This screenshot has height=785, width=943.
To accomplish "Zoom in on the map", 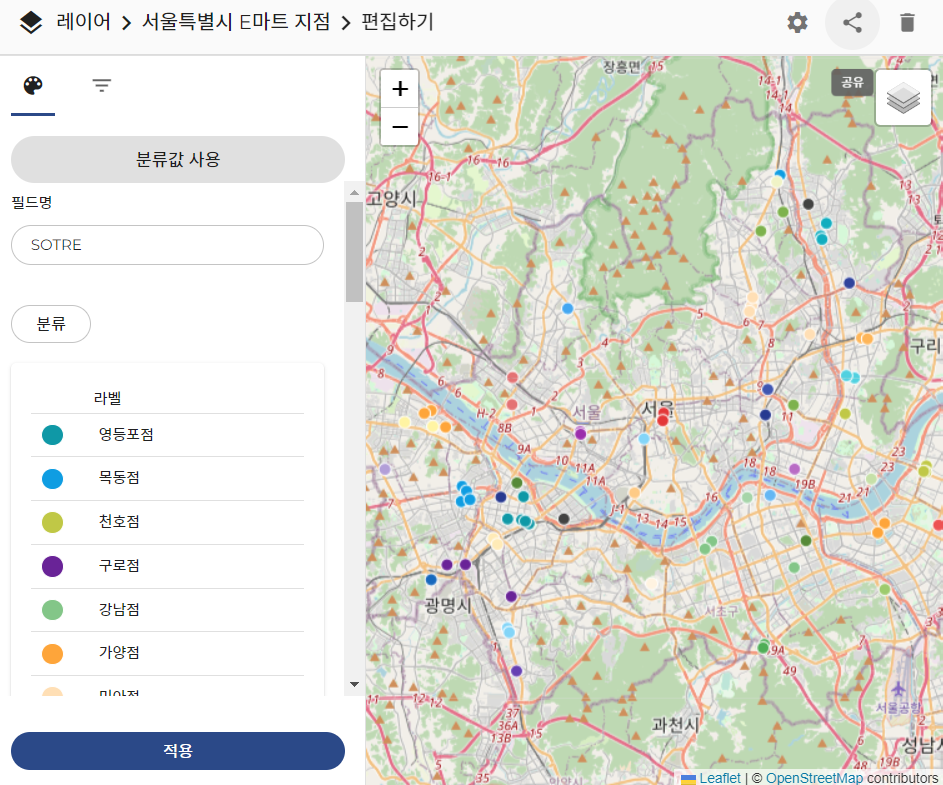I will point(400,89).
